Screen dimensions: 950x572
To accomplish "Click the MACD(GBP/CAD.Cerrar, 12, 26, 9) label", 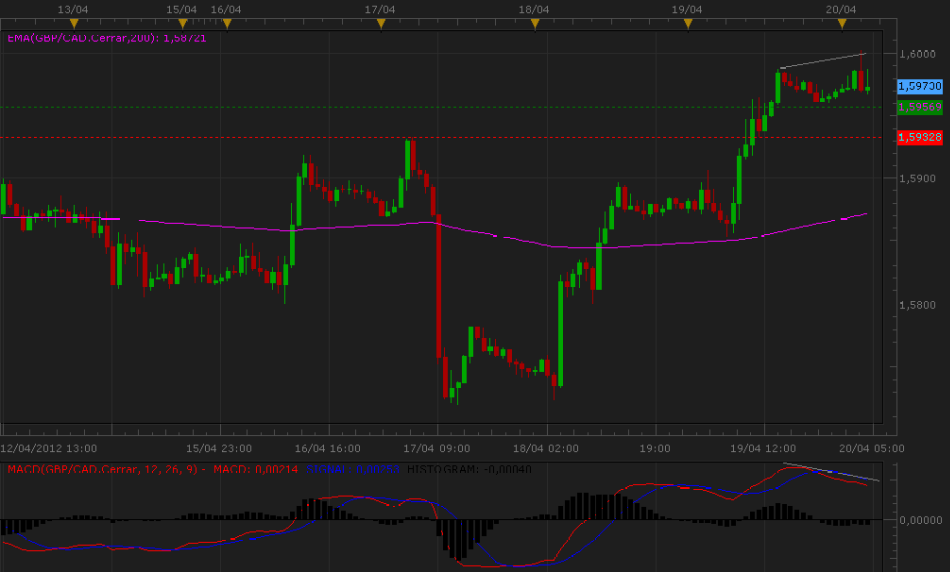I will coord(105,469).
